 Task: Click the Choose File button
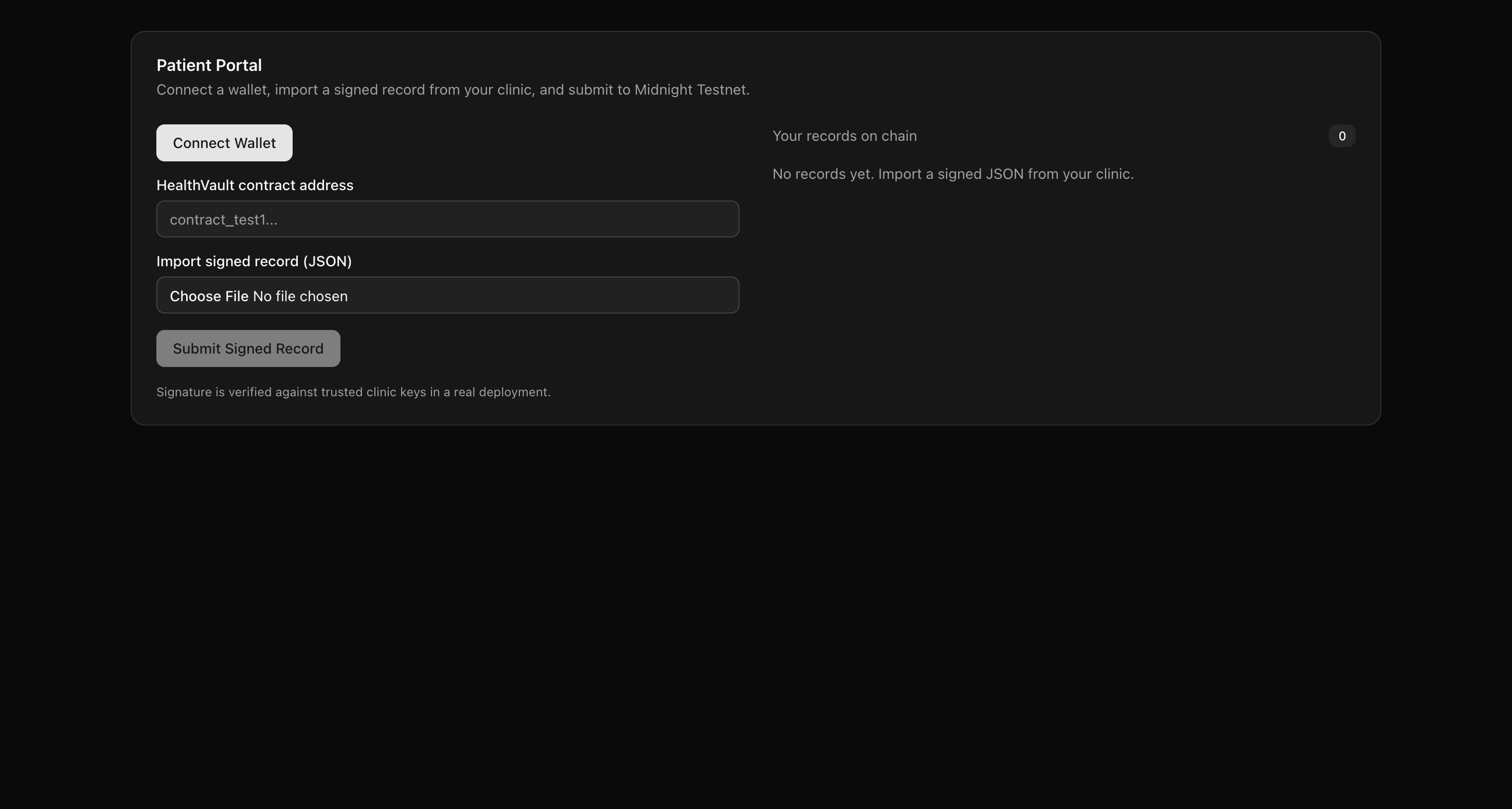[209, 296]
